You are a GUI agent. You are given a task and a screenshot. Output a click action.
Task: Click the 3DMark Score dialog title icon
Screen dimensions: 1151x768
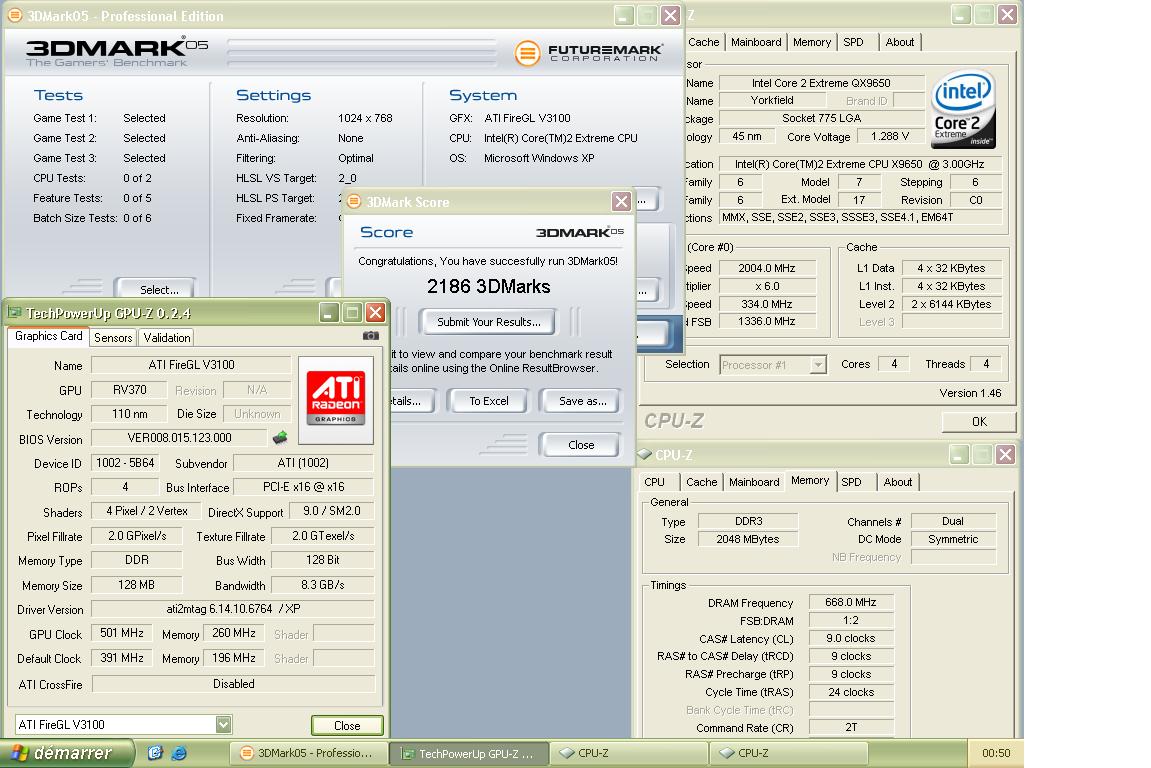pos(354,201)
